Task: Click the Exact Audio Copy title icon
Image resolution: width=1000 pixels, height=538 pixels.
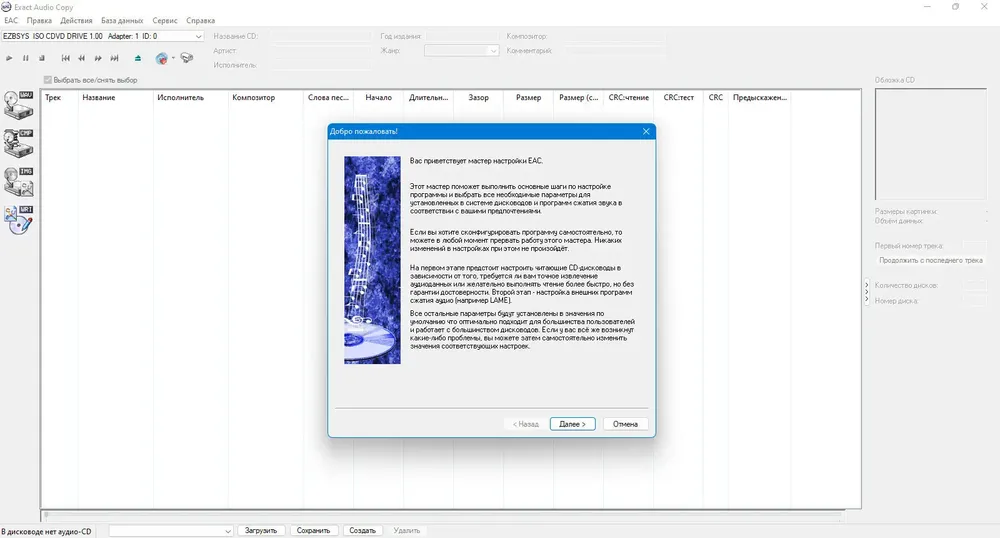Action: point(6,7)
